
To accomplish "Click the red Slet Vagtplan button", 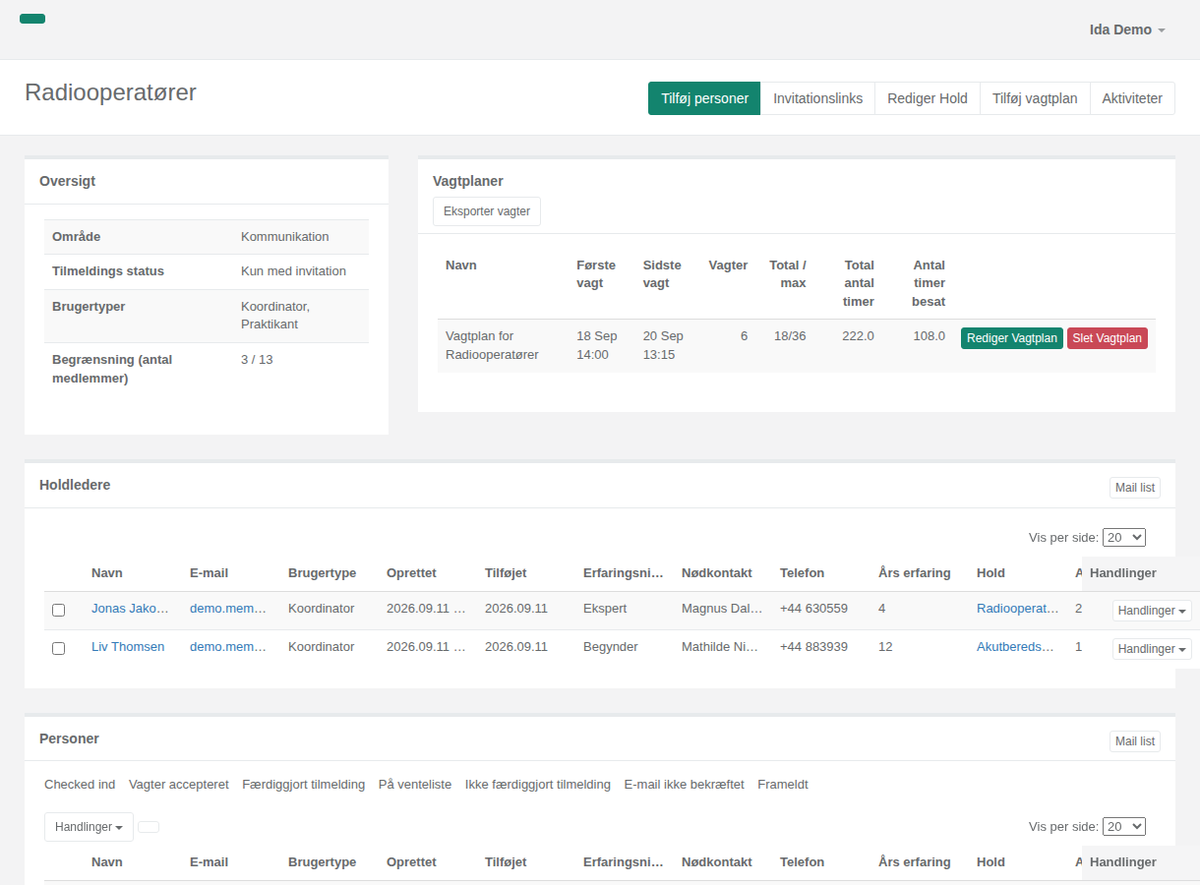I will [x=1107, y=338].
